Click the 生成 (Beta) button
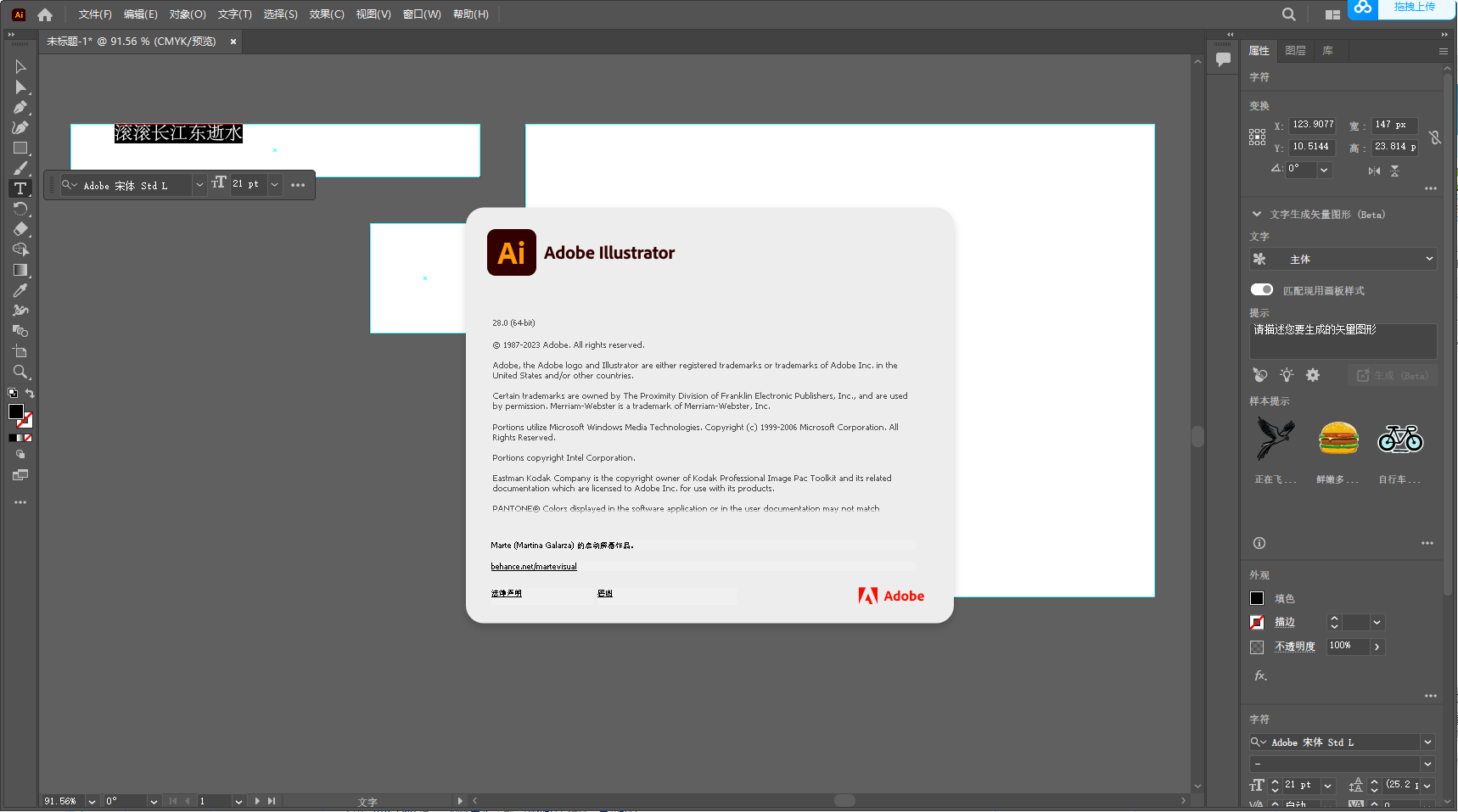Image resolution: width=1458 pixels, height=812 pixels. coord(1392,375)
